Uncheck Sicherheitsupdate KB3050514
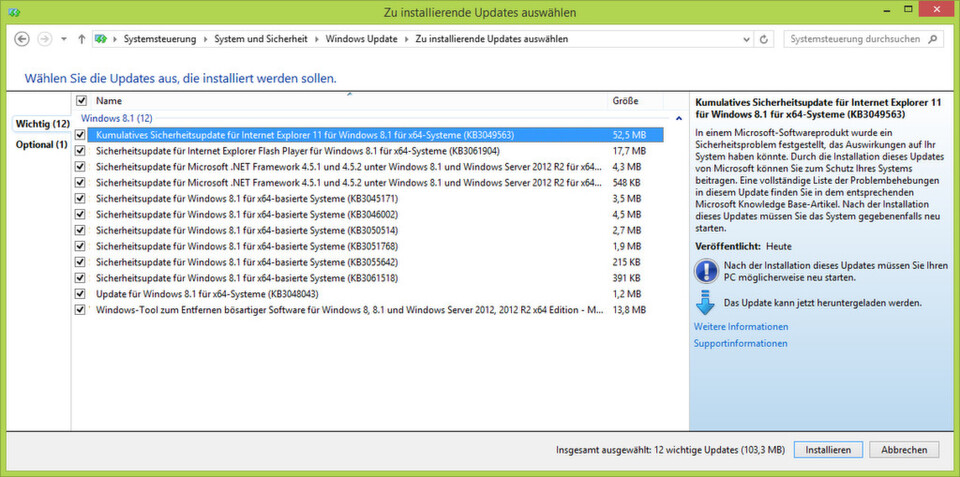Screen dimensions: 960x477 pyautogui.click(x=80, y=230)
